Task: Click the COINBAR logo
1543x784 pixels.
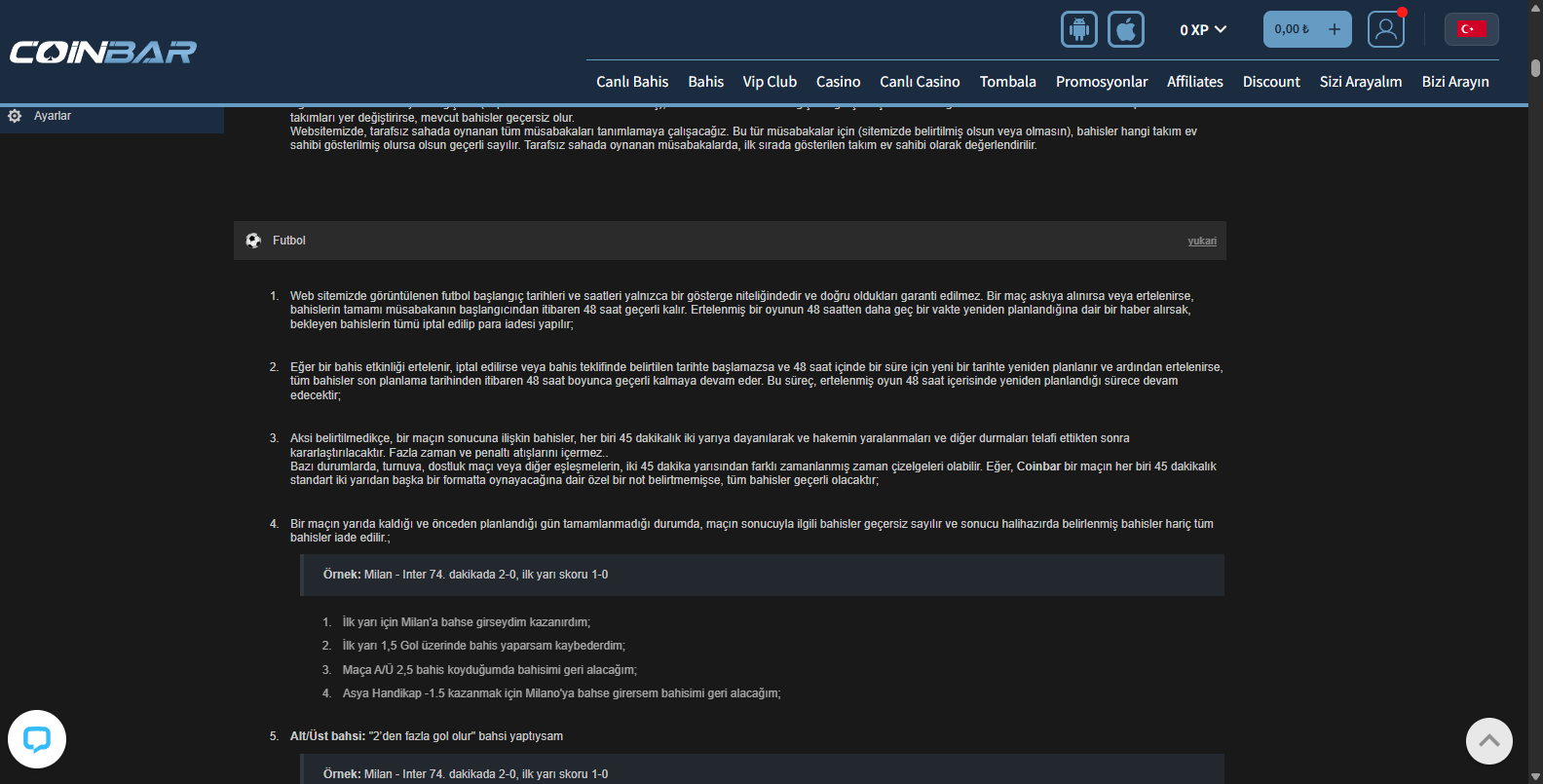Action: click(103, 52)
